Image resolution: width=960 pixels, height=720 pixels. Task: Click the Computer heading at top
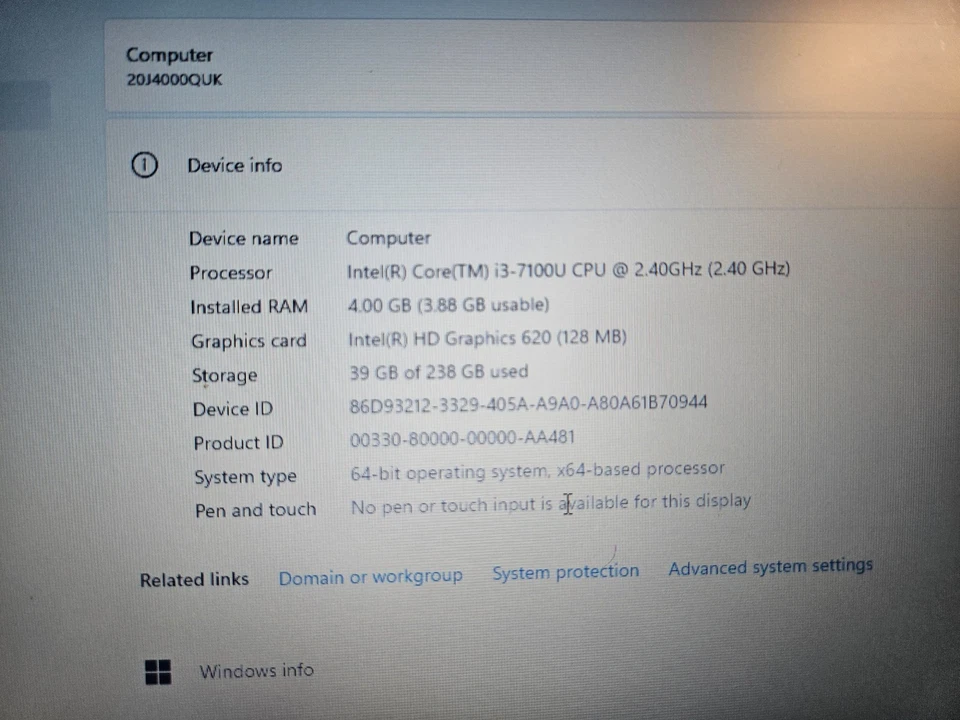click(x=170, y=55)
